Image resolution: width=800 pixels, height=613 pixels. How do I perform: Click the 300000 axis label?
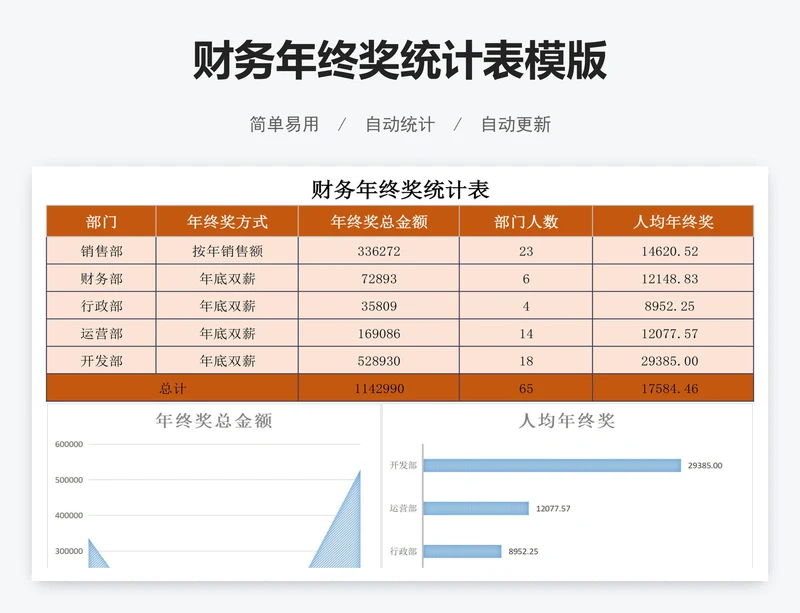pos(69,551)
